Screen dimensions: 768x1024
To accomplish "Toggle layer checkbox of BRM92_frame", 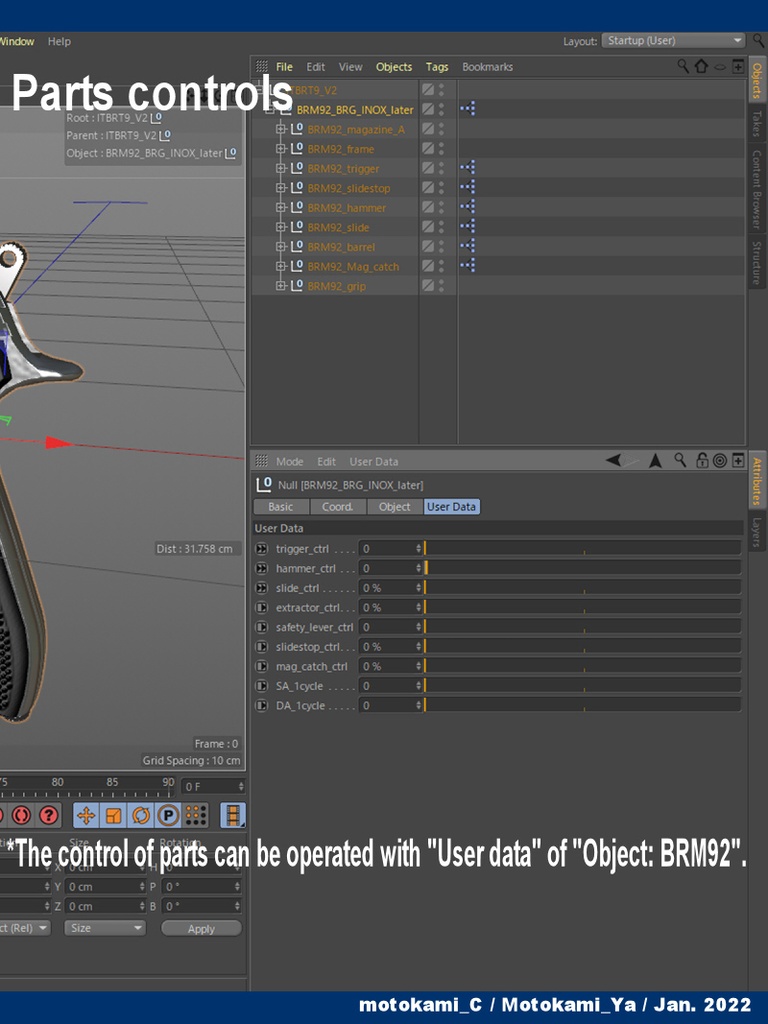I will pos(428,148).
